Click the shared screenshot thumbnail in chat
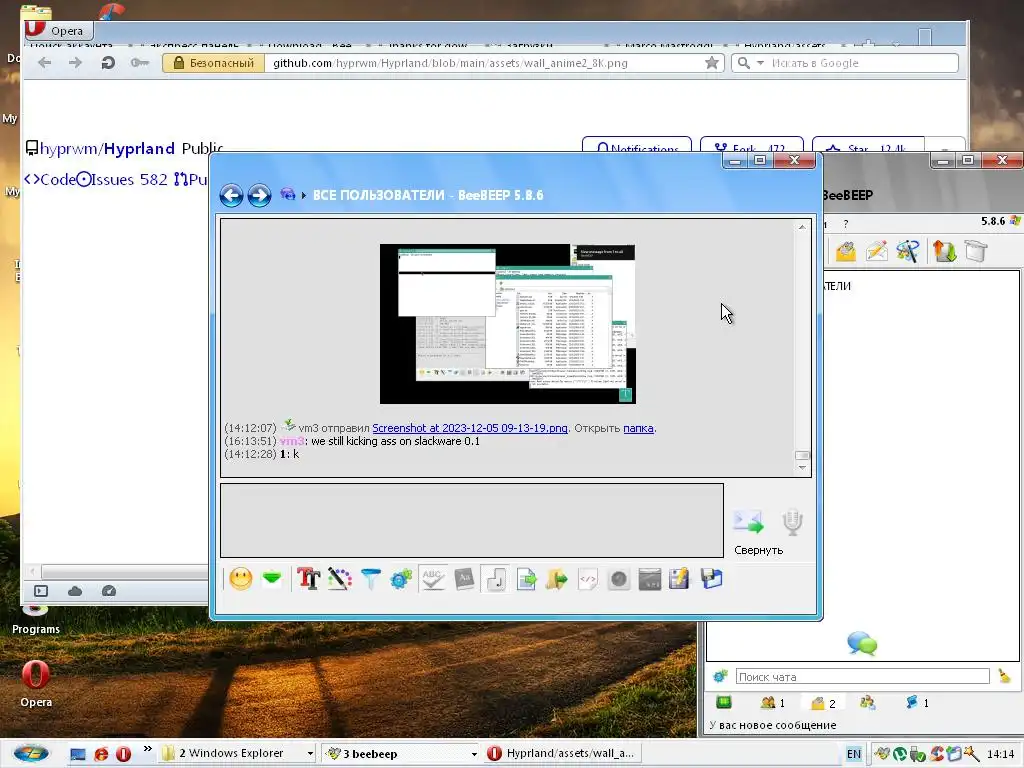Viewport: 1024px width, 768px height. 507,324
